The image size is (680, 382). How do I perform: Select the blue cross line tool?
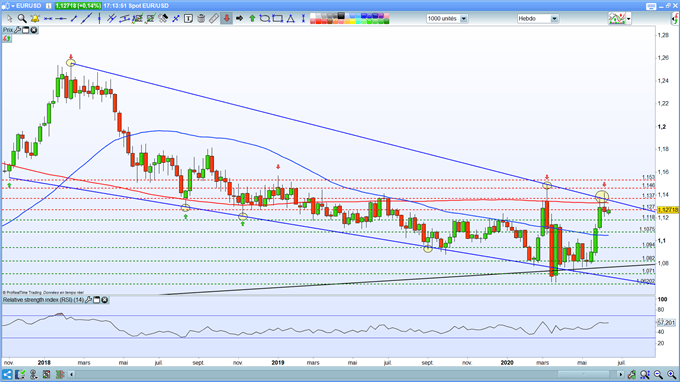[176, 19]
